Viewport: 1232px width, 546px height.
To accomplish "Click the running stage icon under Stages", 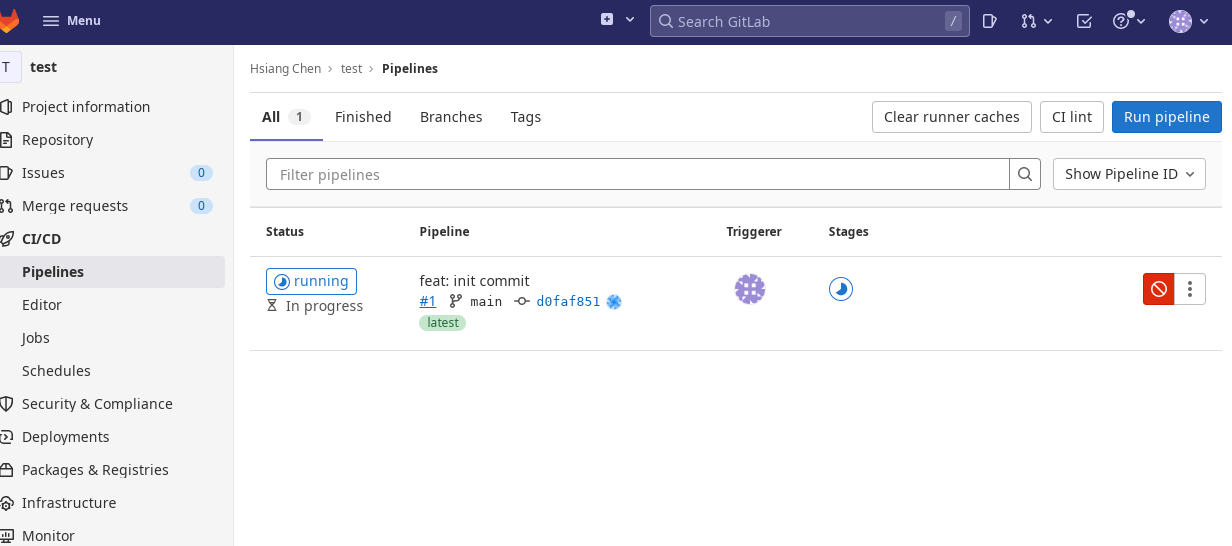I will 841,289.
